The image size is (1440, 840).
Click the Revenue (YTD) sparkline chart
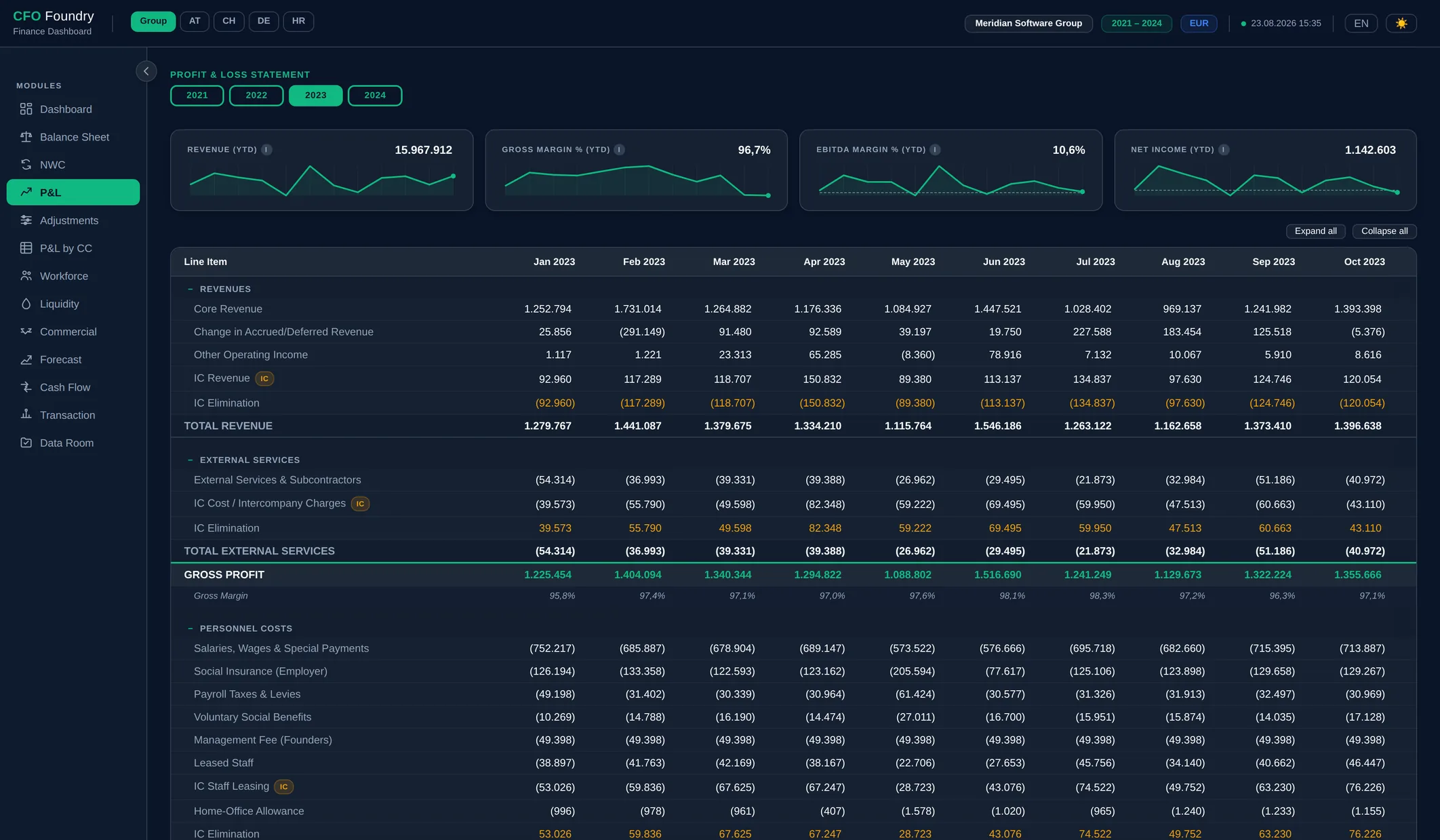[x=322, y=180]
